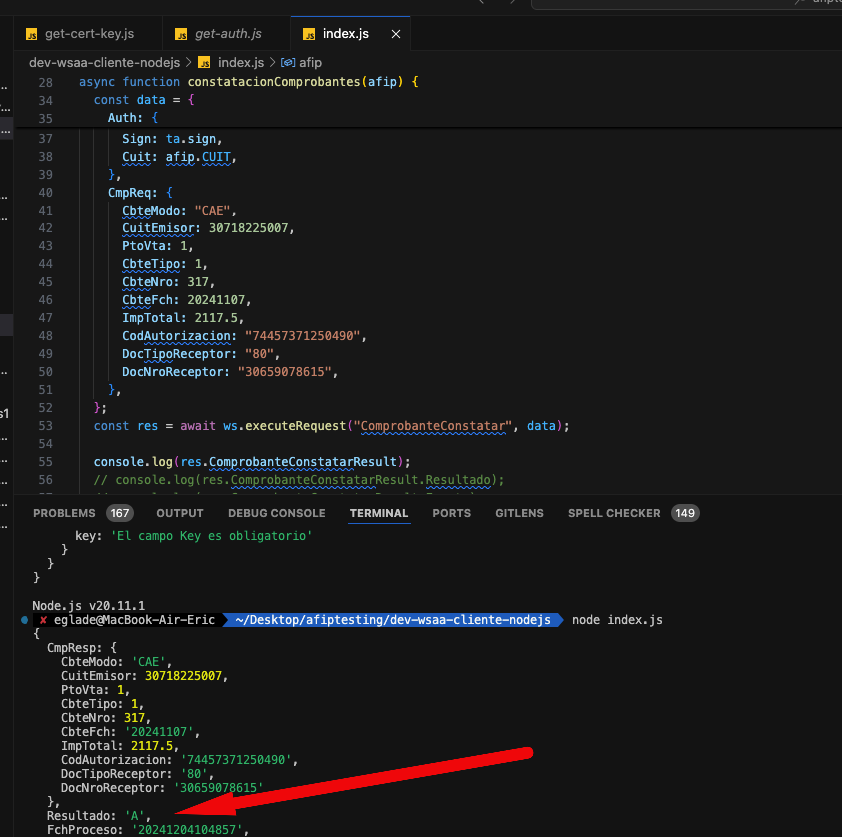This screenshot has width=842, height=837.
Task: Open the get-auth.js editor tab
Action: point(230,34)
